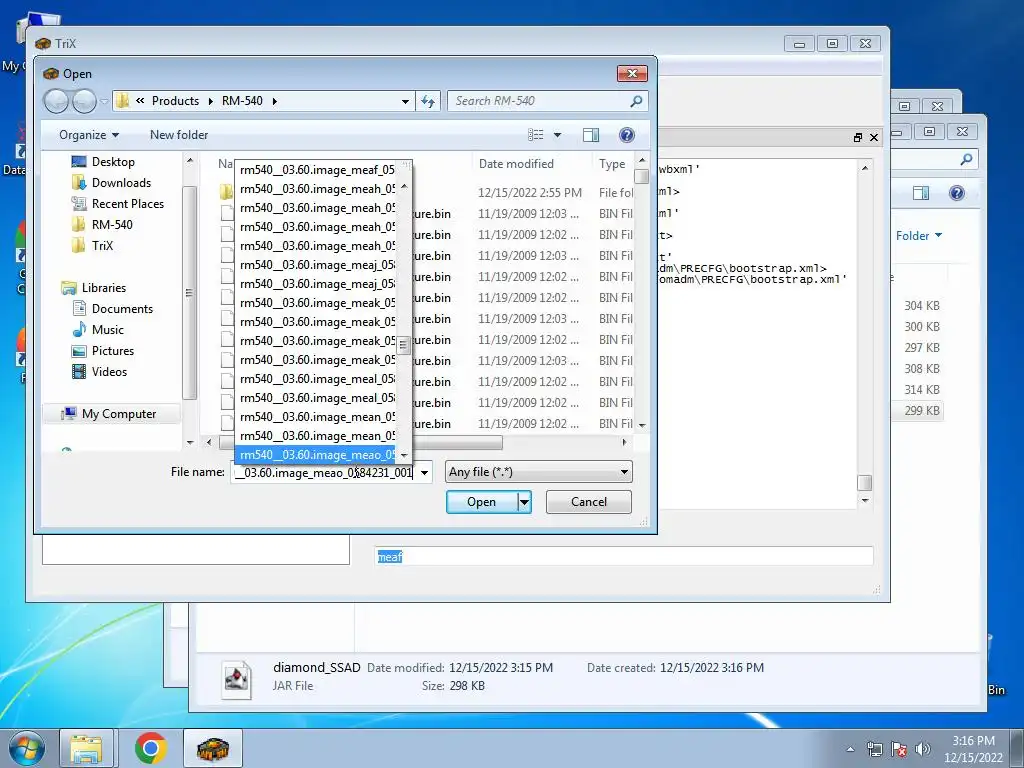The height and width of the screenshot is (768, 1024).
Task: Open the help icon in Open dialog toolbar
Action: click(626, 135)
